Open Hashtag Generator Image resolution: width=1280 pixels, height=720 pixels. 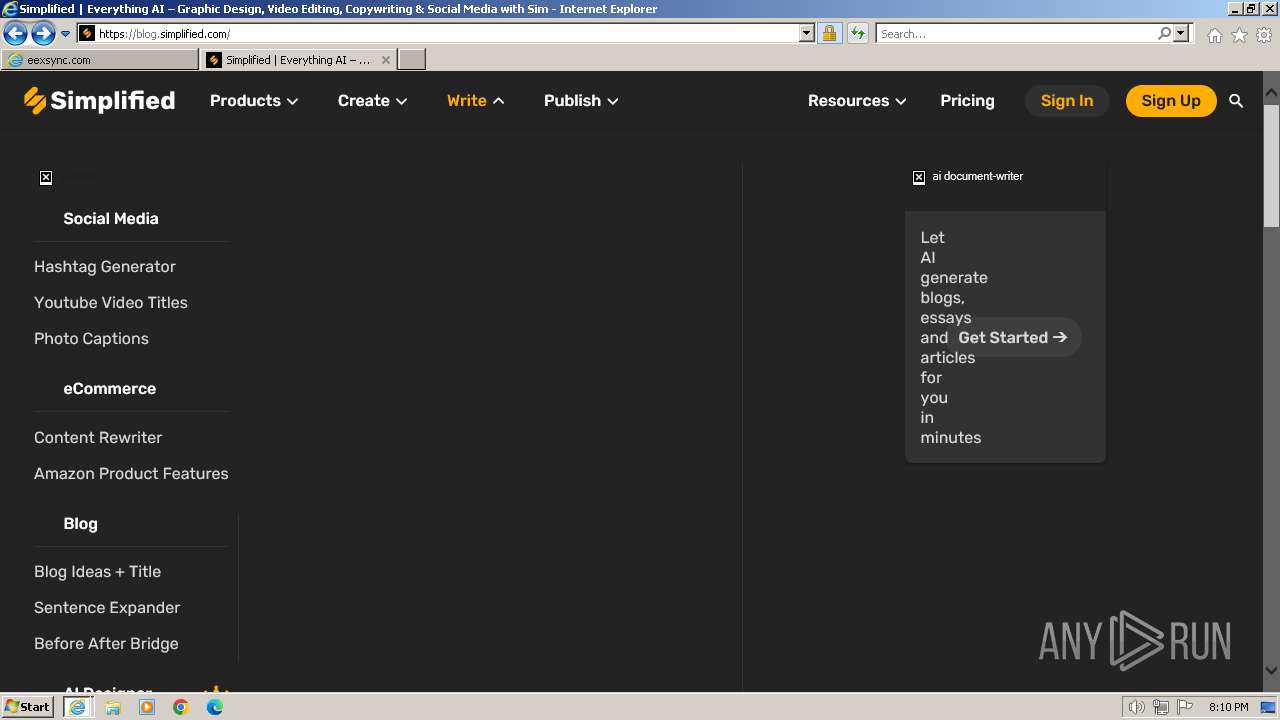tap(105, 267)
